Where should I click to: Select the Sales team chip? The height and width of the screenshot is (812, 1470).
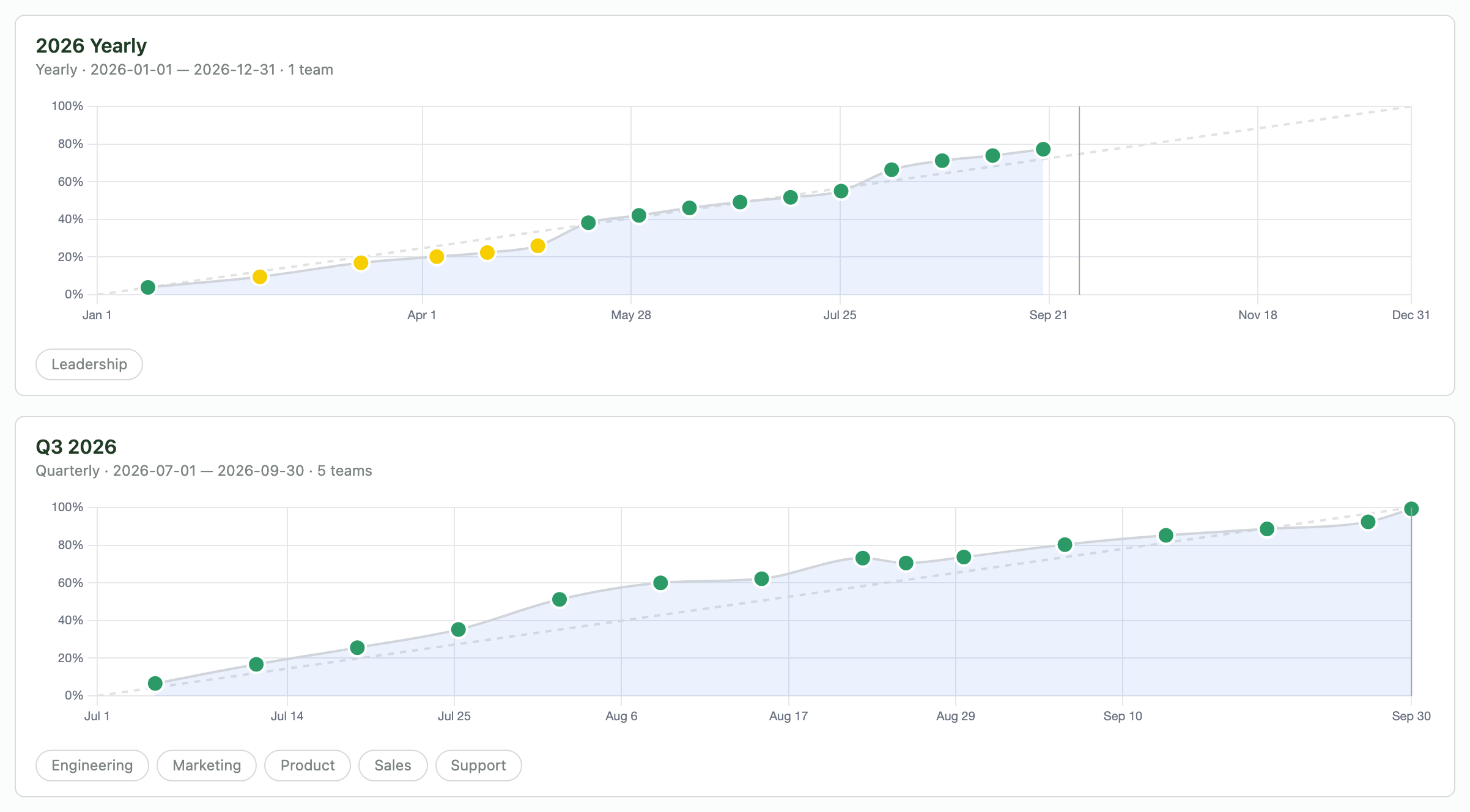[x=393, y=766]
